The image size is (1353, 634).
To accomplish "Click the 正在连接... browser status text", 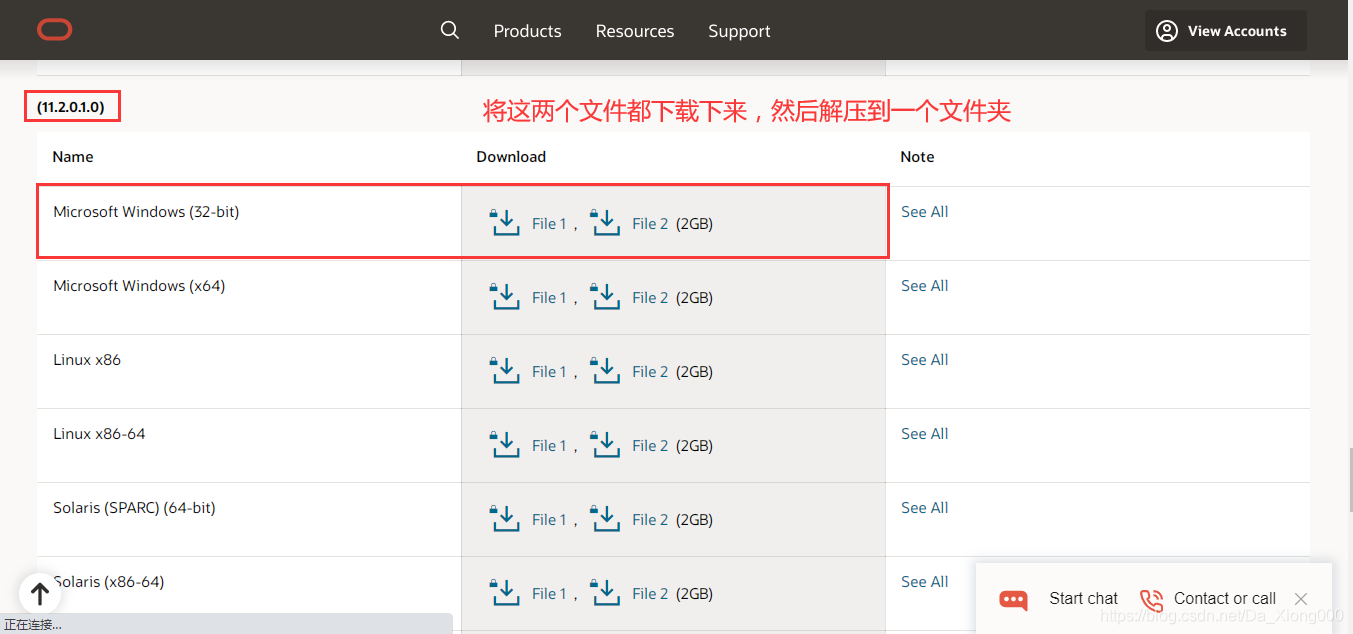I will (x=33, y=625).
